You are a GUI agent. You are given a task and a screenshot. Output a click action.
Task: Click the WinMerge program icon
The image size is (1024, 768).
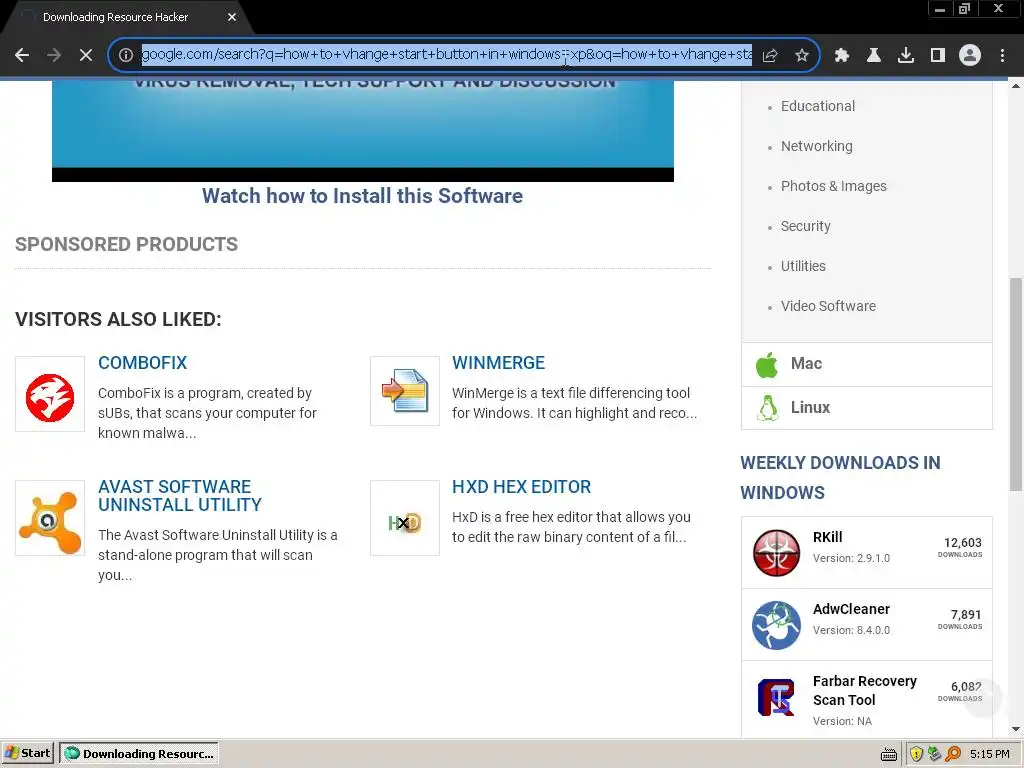click(x=405, y=391)
